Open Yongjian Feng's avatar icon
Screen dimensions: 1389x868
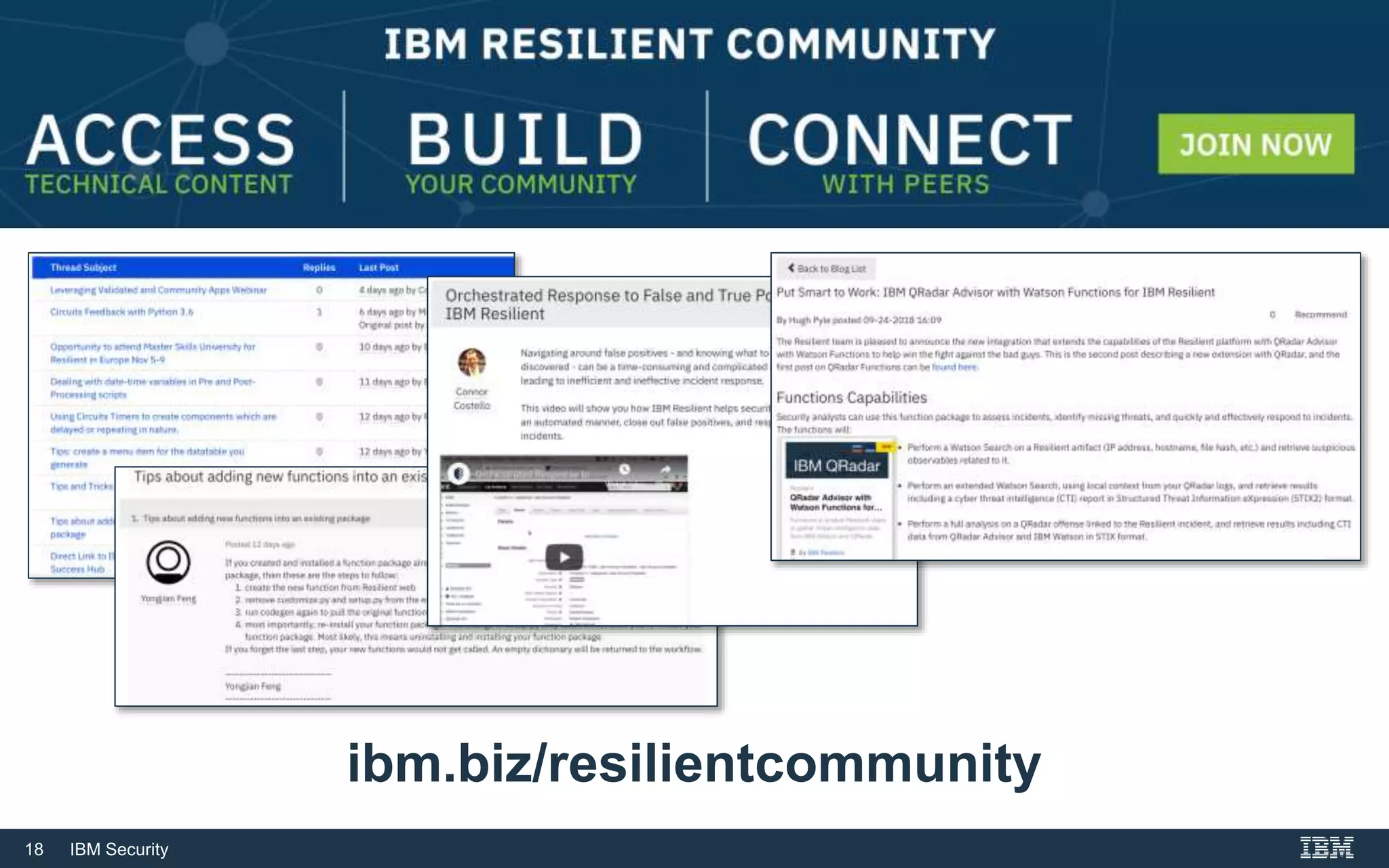click(x=168, y=561)
